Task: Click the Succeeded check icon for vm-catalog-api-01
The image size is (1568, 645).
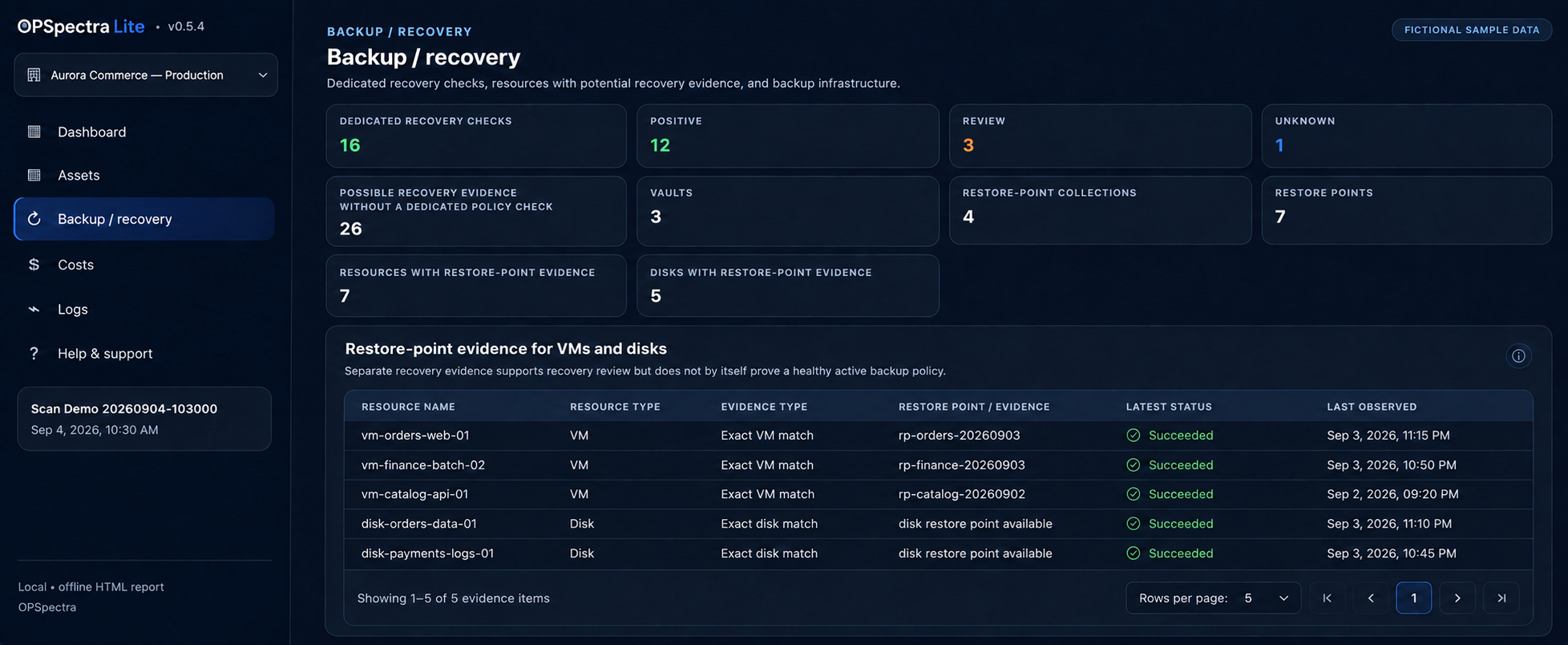Action: point(1133,494)
